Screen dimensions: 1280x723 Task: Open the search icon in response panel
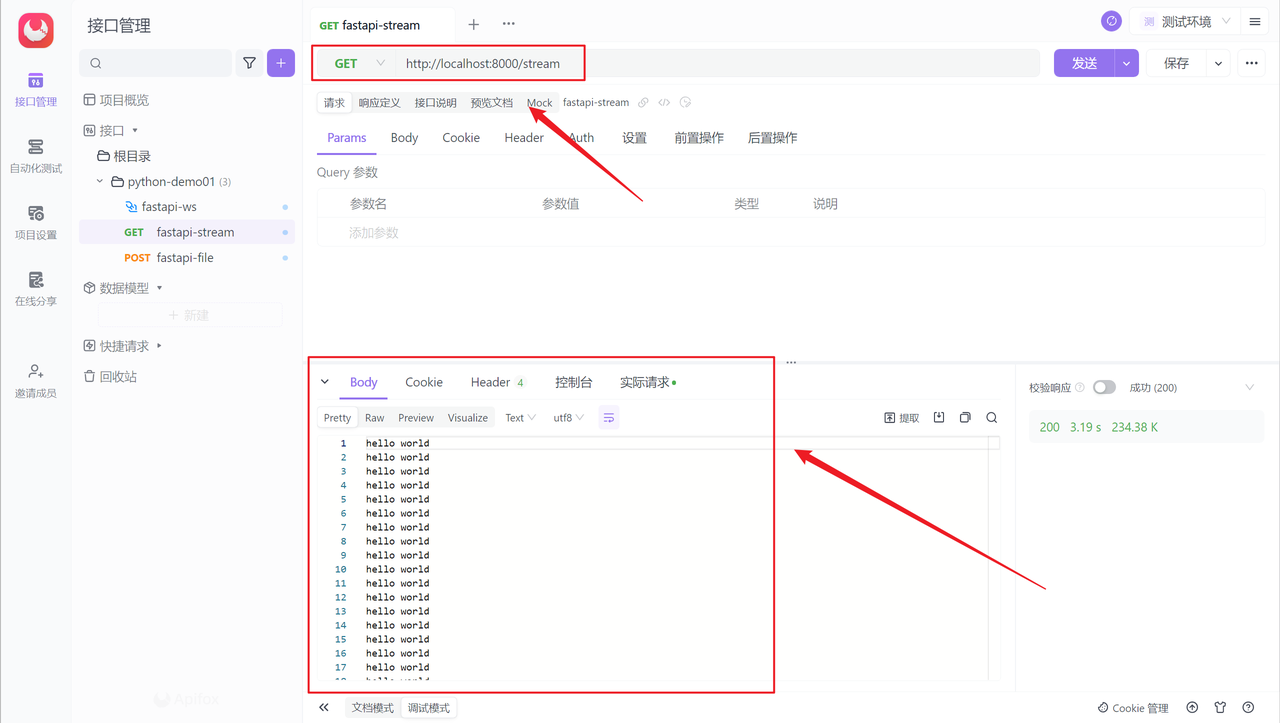tap(991, 417)
